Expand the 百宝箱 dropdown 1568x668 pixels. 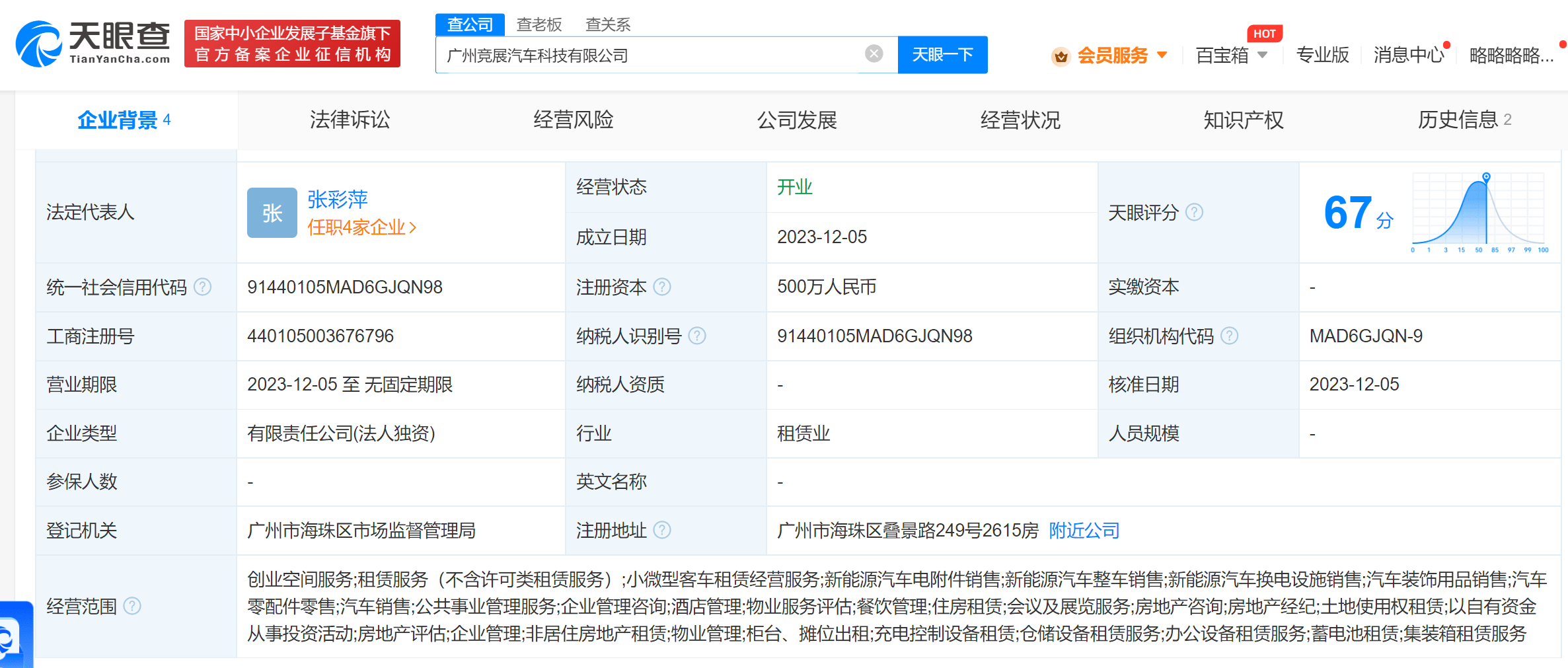(x=1263, y=55)
